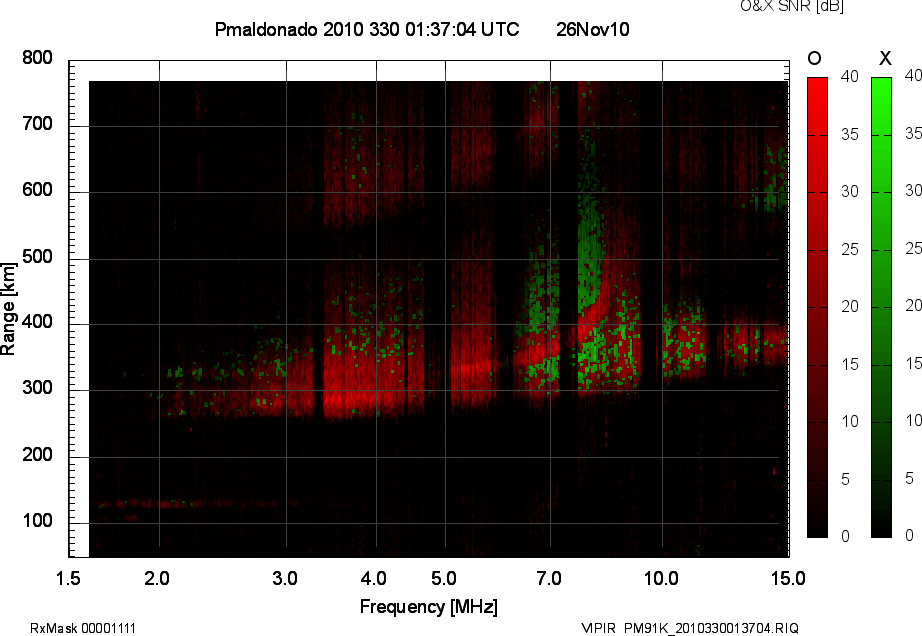Viewport: 922px width, 636px height.
Task: Click the red O-mode SNR colorbar
Action: pyautogui.click(x=817, y=307)
